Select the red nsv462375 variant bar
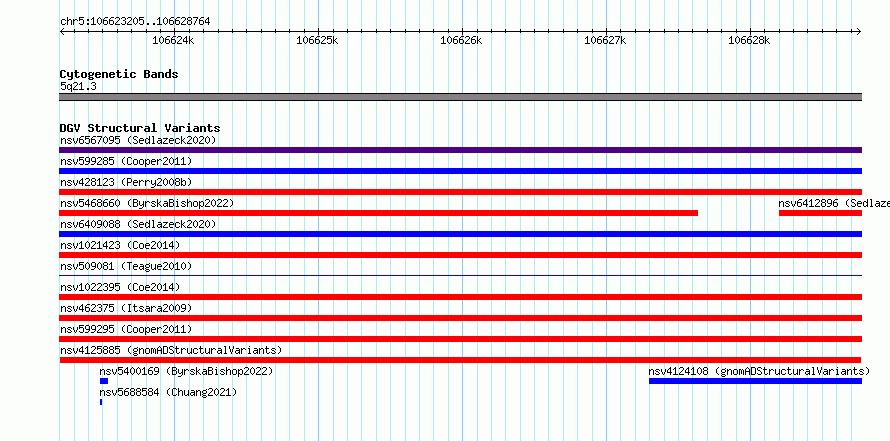The height and width of the screenshot is (441, 890). (x=460, y=318)
